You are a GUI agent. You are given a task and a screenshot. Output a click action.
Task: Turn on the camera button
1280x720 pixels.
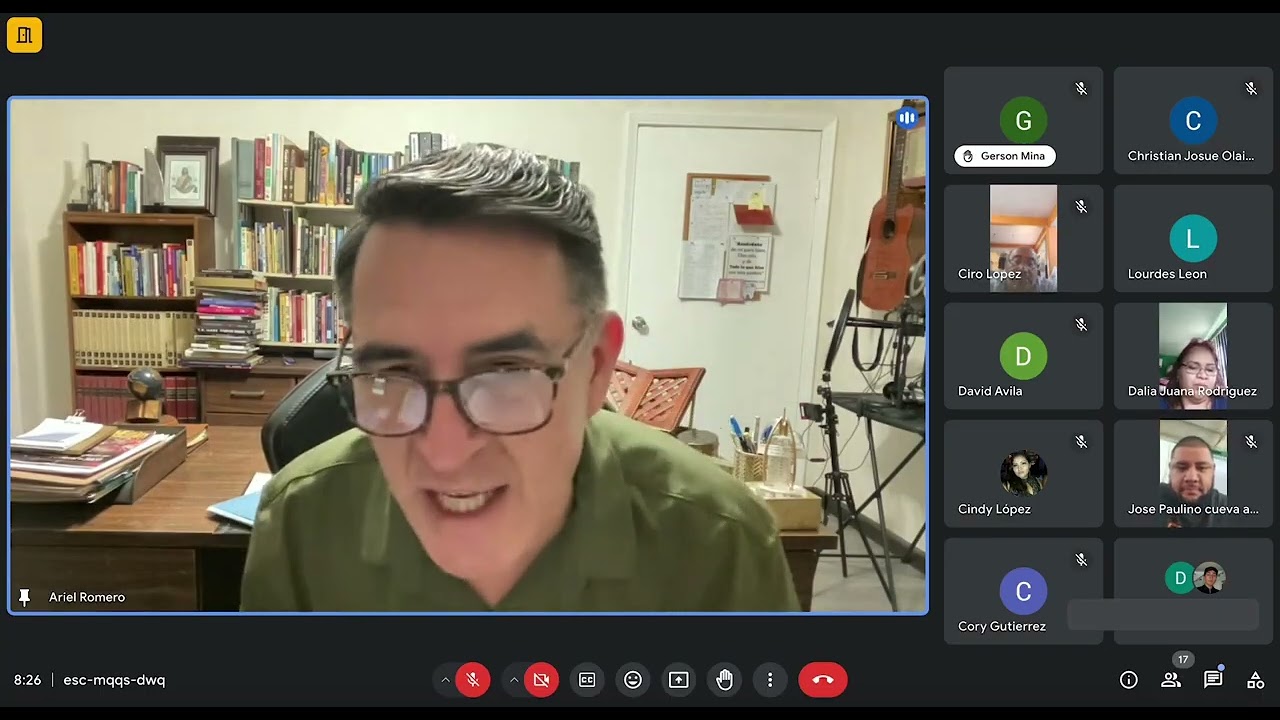[x=541, y=680]
